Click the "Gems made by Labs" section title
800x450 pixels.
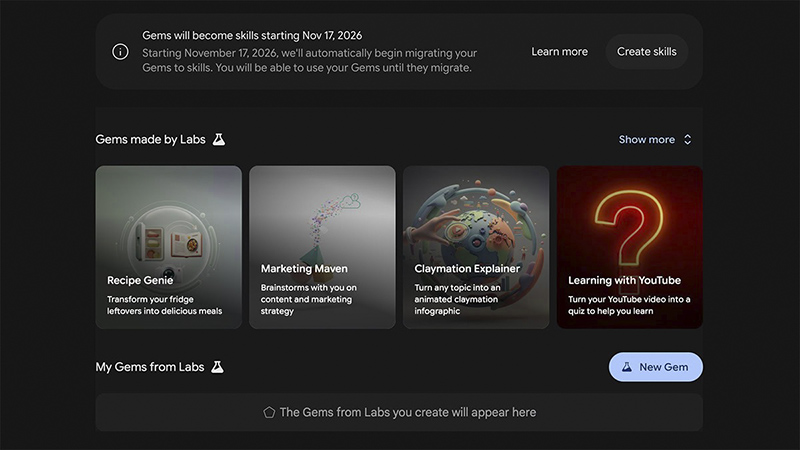(151, 139)
